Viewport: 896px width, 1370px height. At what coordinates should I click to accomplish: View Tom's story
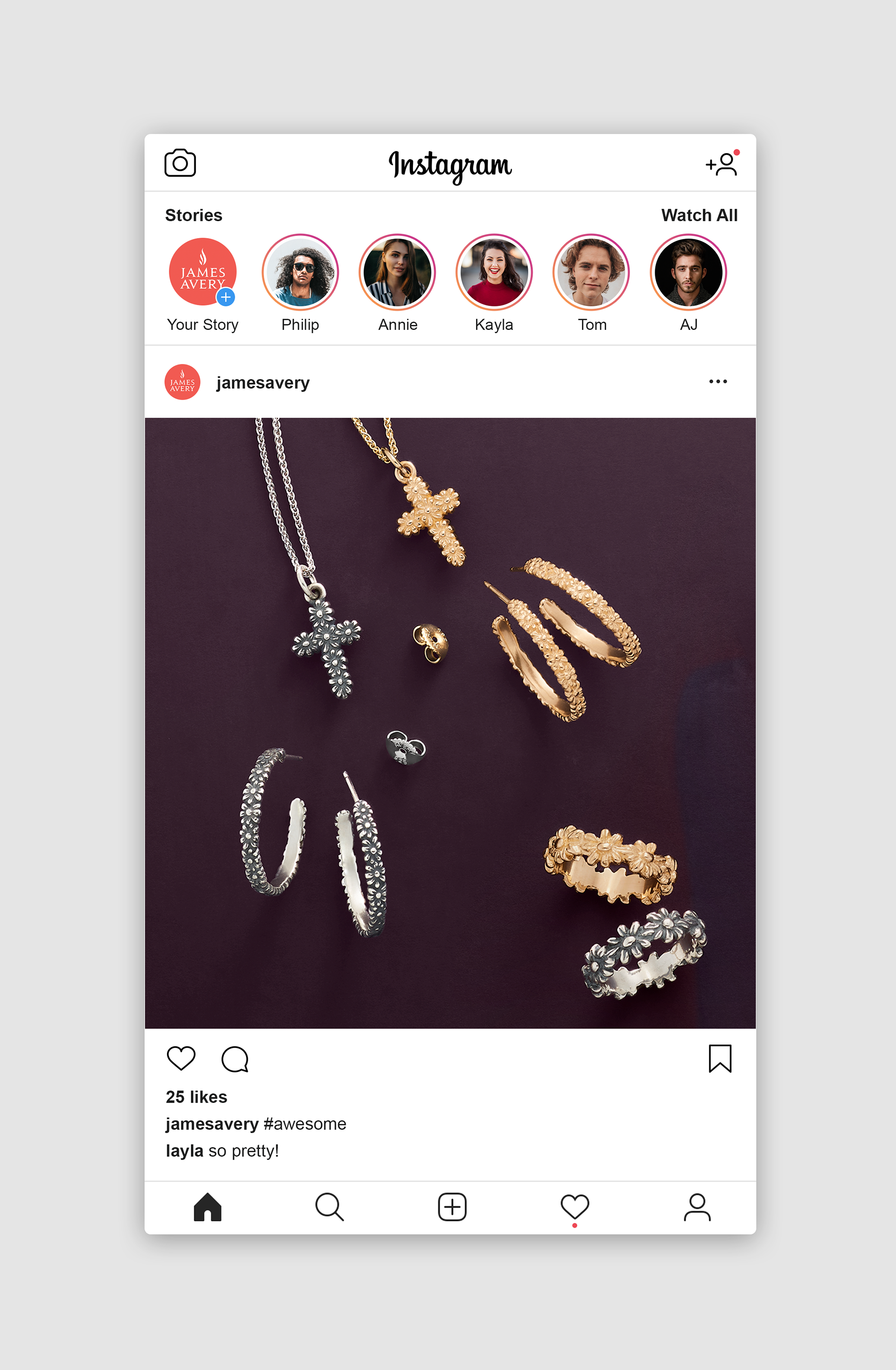click(x=591, y=272)
